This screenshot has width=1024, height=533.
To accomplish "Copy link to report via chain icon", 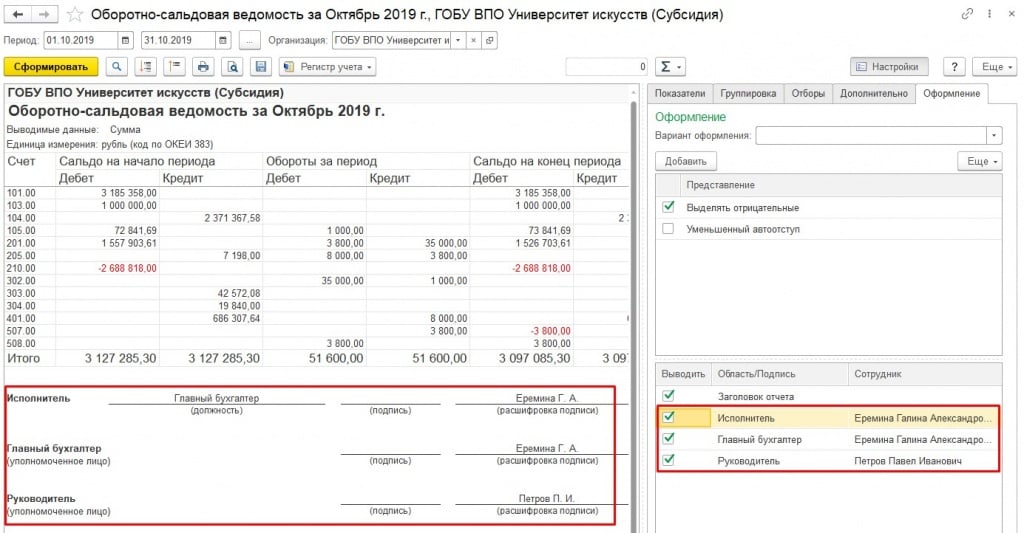I will pyautogui.click(x=966, y=15).
